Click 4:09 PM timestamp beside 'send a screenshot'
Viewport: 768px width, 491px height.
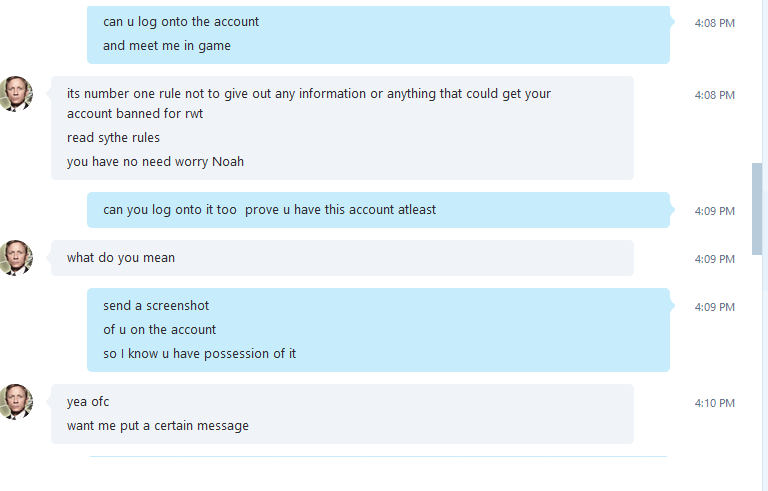(715, 307)
